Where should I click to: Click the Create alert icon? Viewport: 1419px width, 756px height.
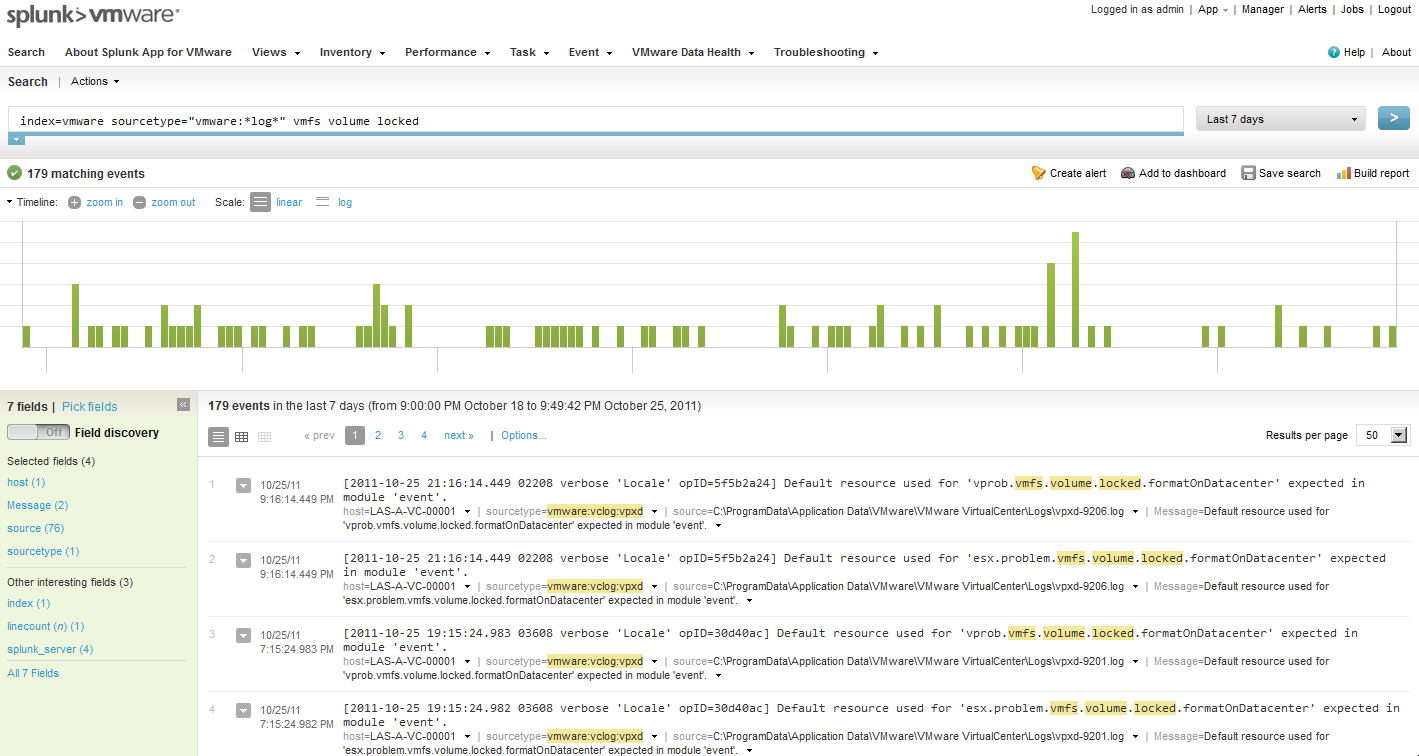pos(1038,173)
